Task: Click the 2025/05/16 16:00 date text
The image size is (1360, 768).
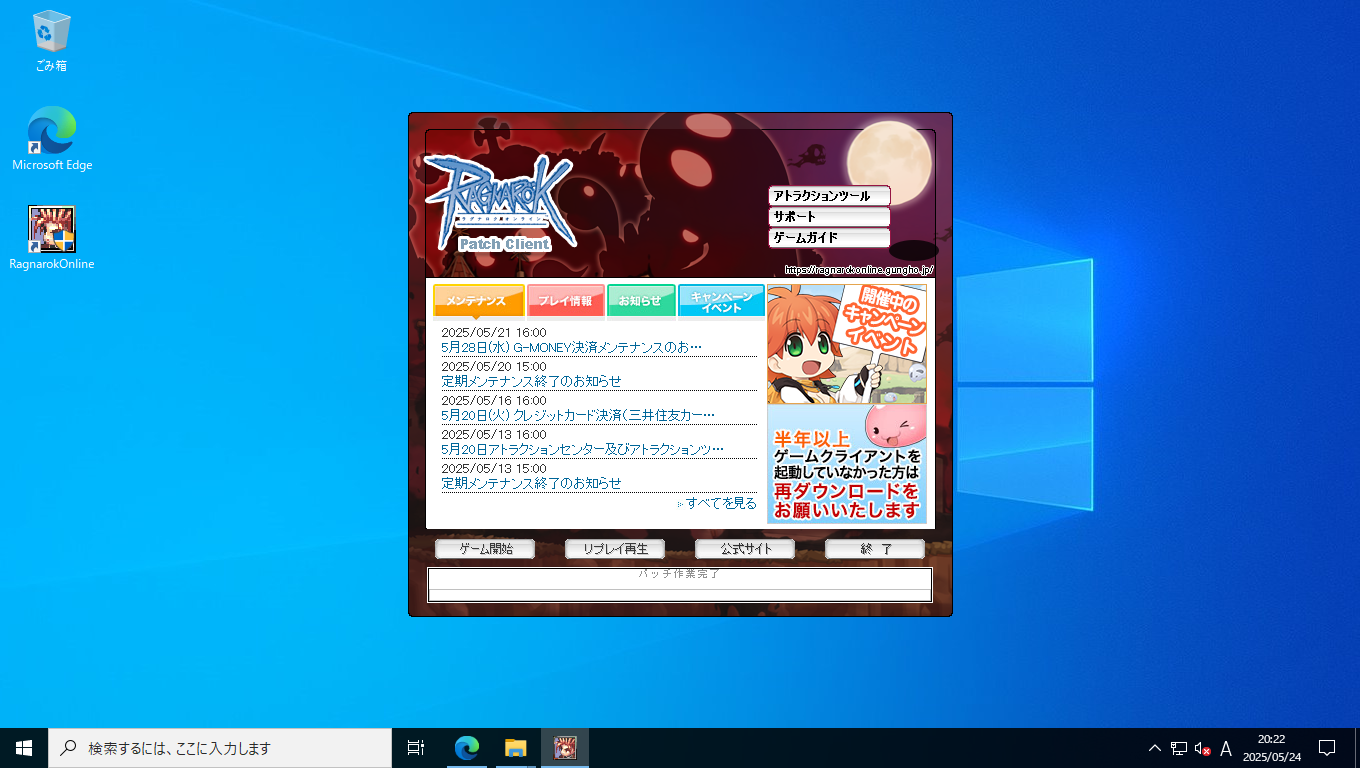Action: click(x=494, y=400)
